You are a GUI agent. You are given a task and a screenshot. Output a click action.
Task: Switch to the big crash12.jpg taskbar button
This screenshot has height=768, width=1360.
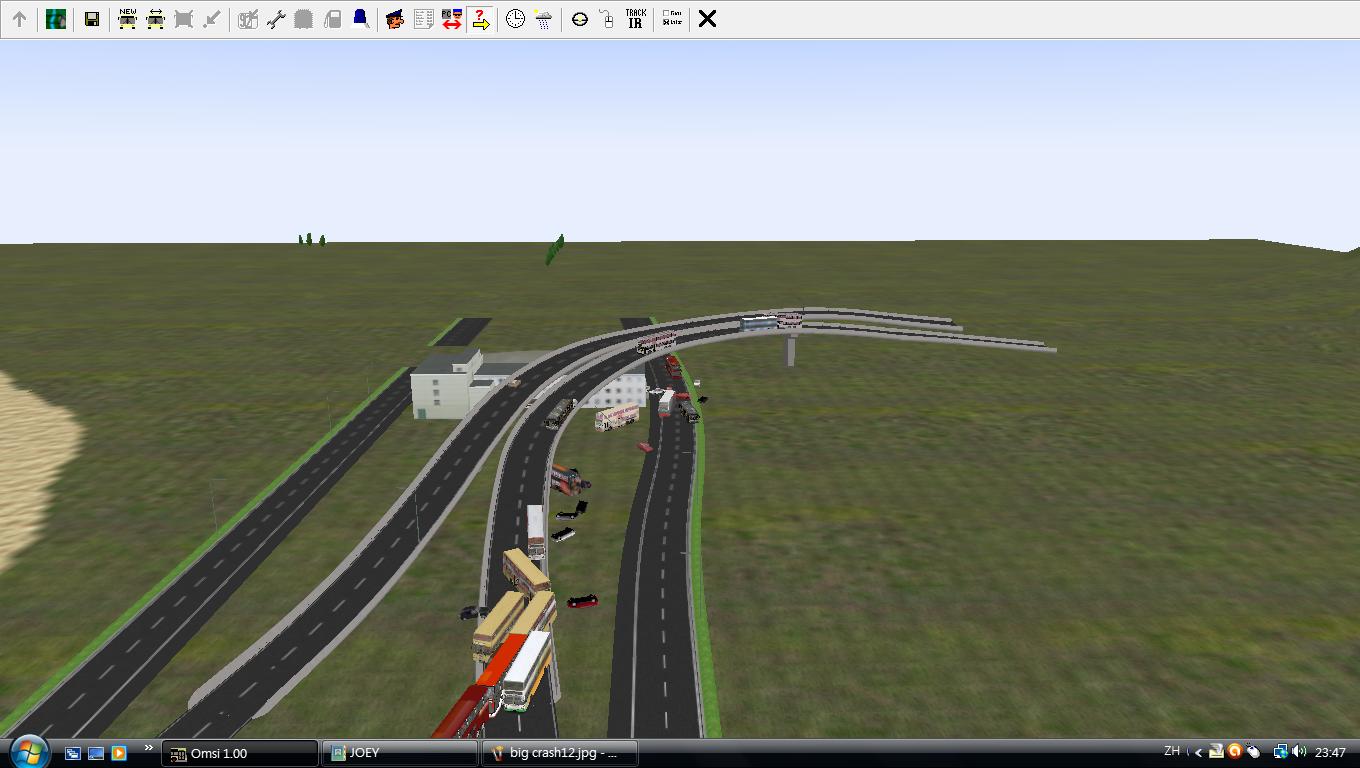[560, 753]
